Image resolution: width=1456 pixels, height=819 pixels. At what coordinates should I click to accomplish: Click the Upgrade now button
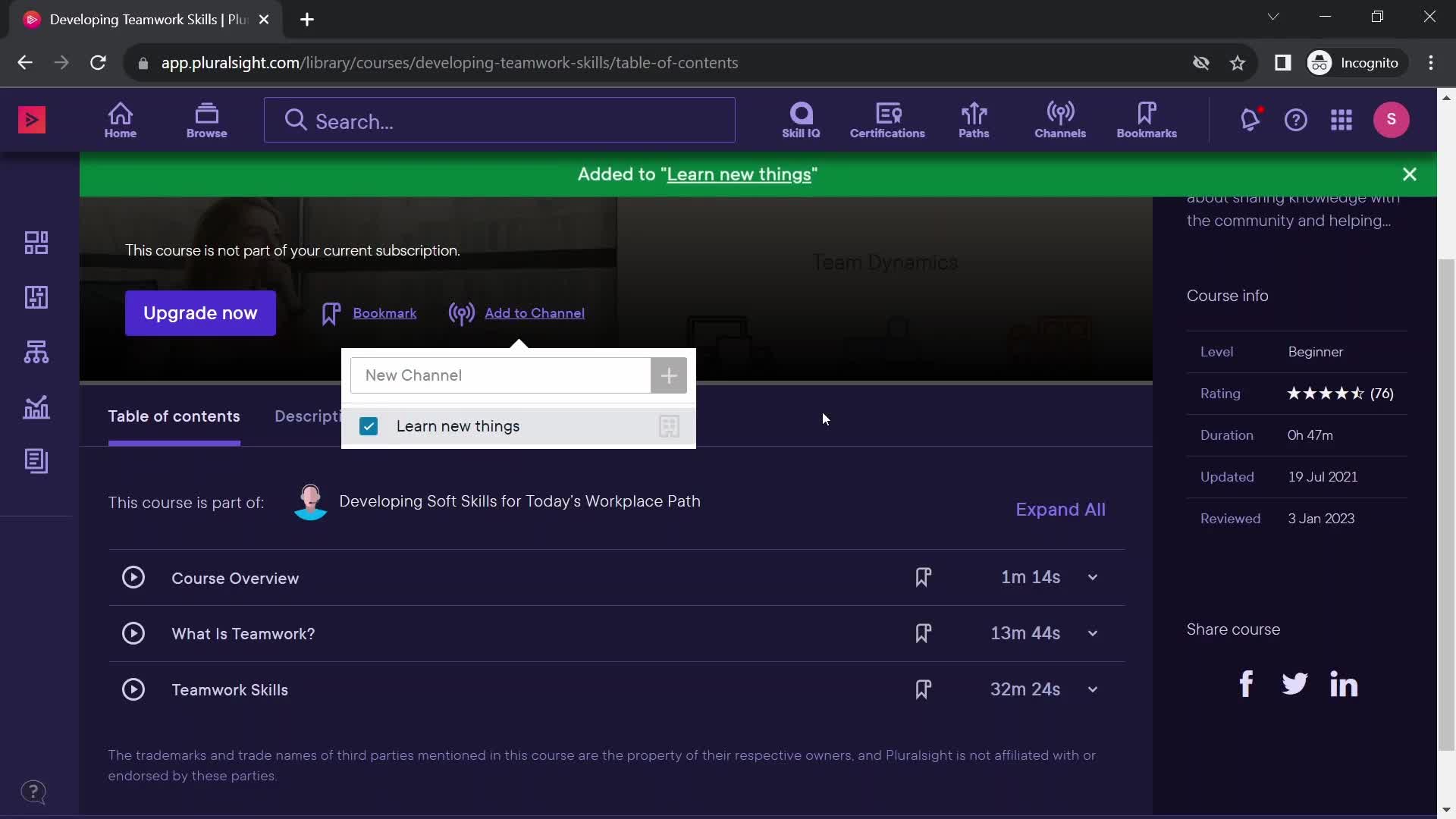point(200,313)
